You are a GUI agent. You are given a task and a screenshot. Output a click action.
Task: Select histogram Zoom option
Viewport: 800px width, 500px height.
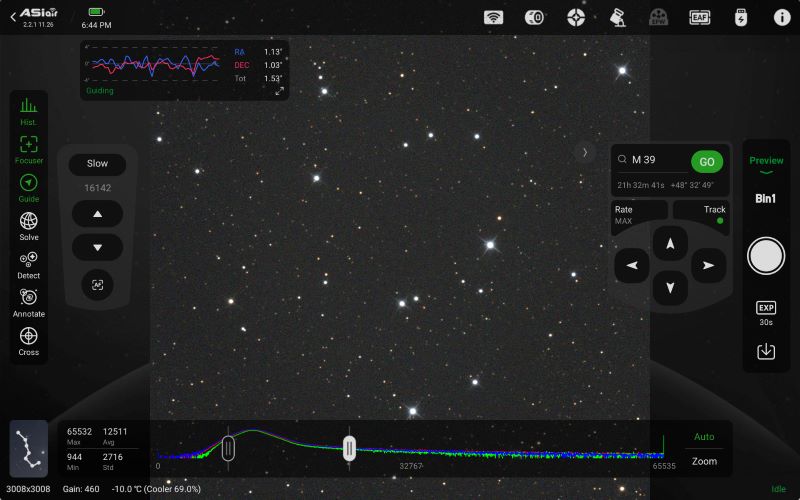[704, 461]
